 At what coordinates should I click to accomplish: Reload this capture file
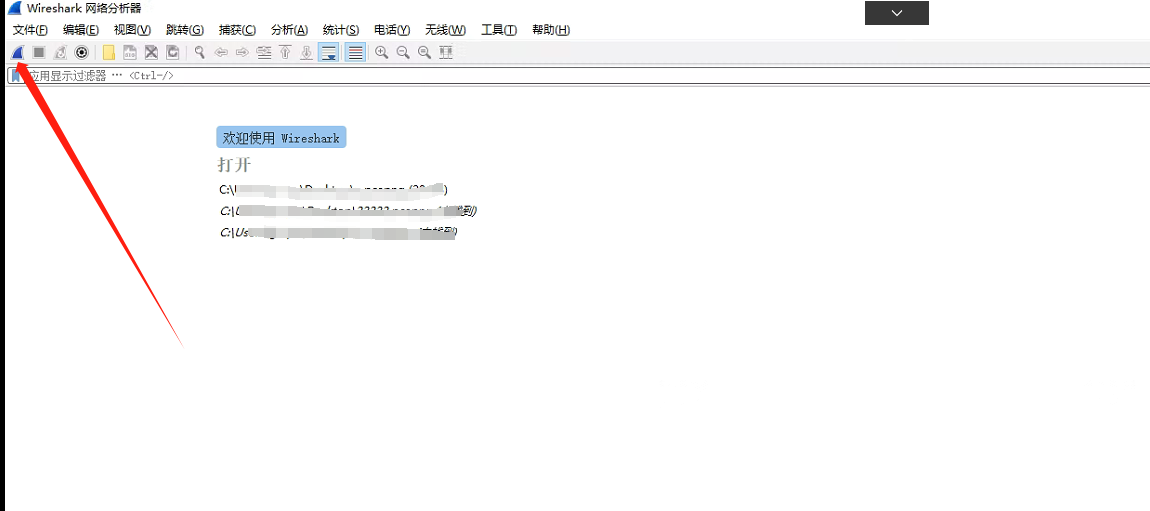pyautogui.click(x=172, y=52)
